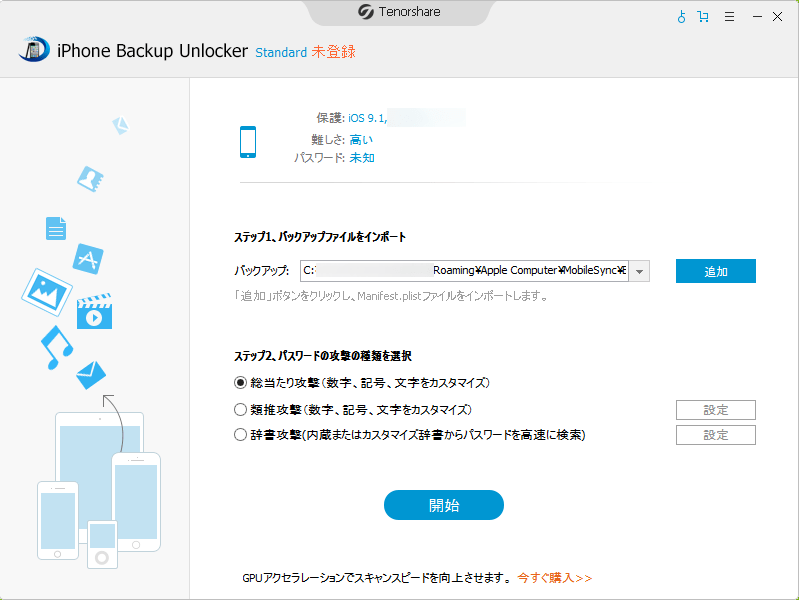Click the ステップ1 import backup heading
The width and height of the screenshot is (799, 600).
tap(320, 237)
